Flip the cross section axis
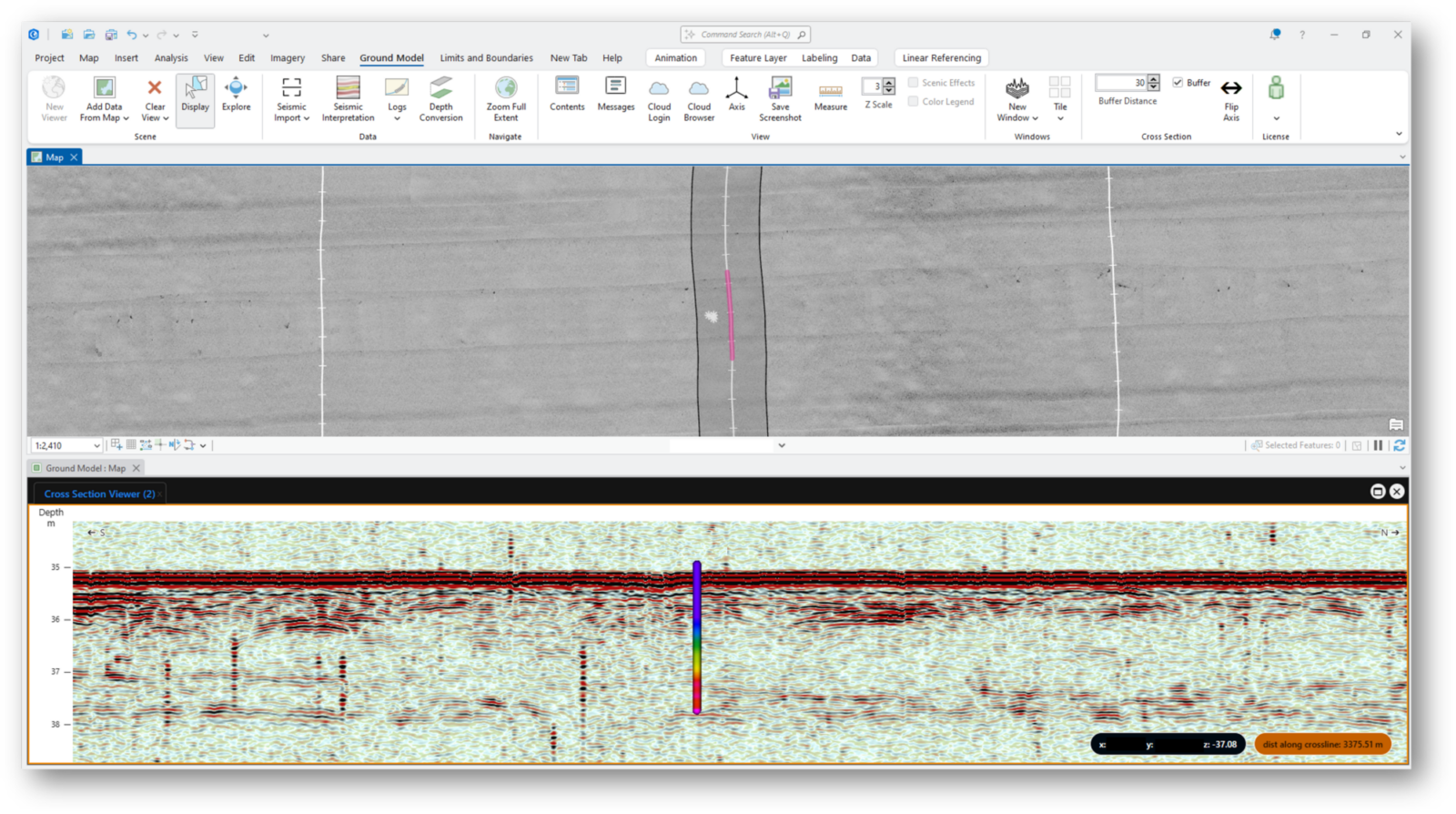Image resolution: width=1456 pixels, height=814 pixels. coord(1230,89)
